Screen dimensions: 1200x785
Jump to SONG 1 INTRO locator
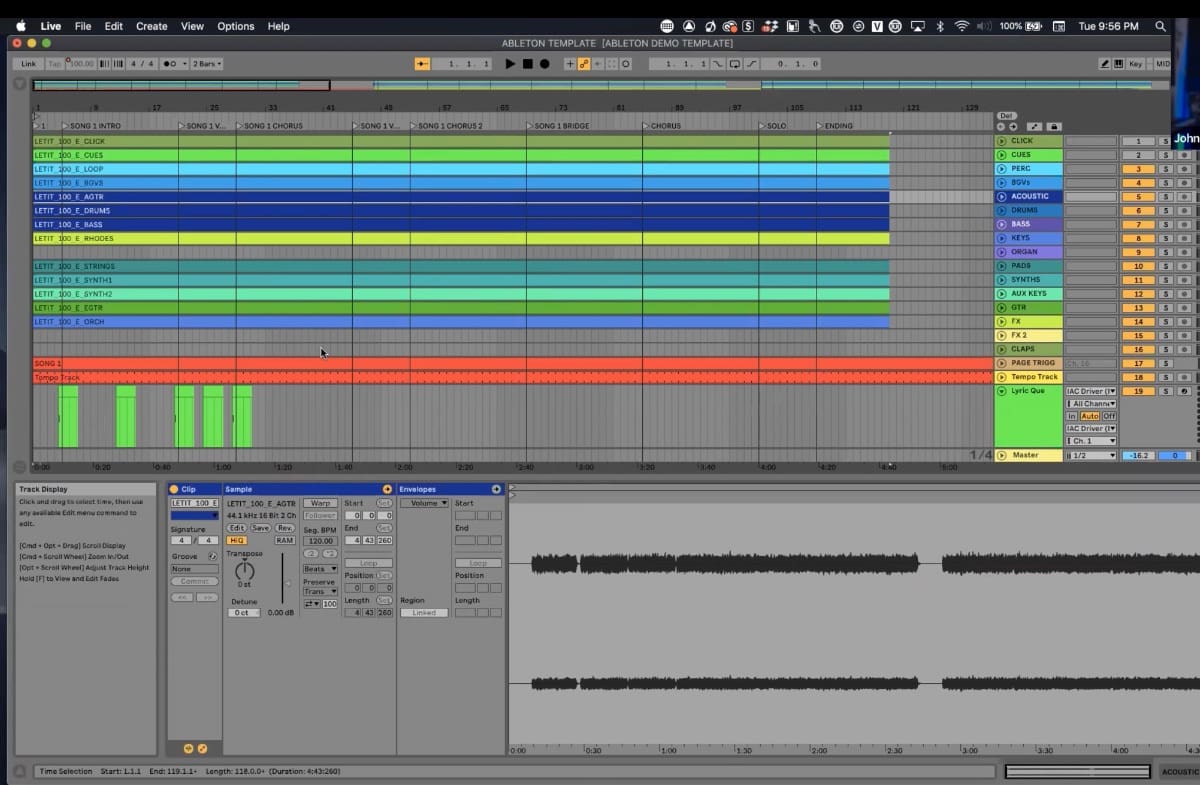92,126
